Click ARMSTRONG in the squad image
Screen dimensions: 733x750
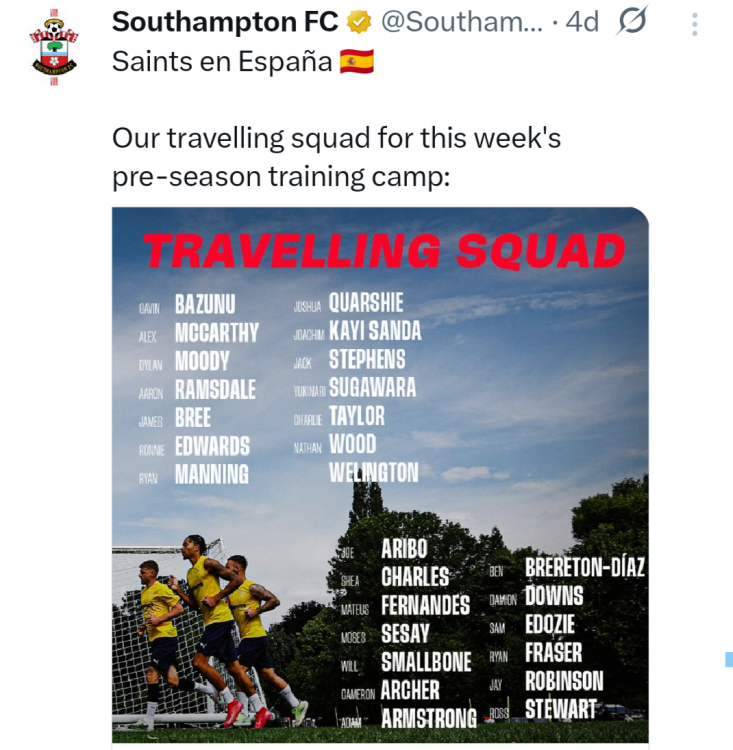coord(429,718)
